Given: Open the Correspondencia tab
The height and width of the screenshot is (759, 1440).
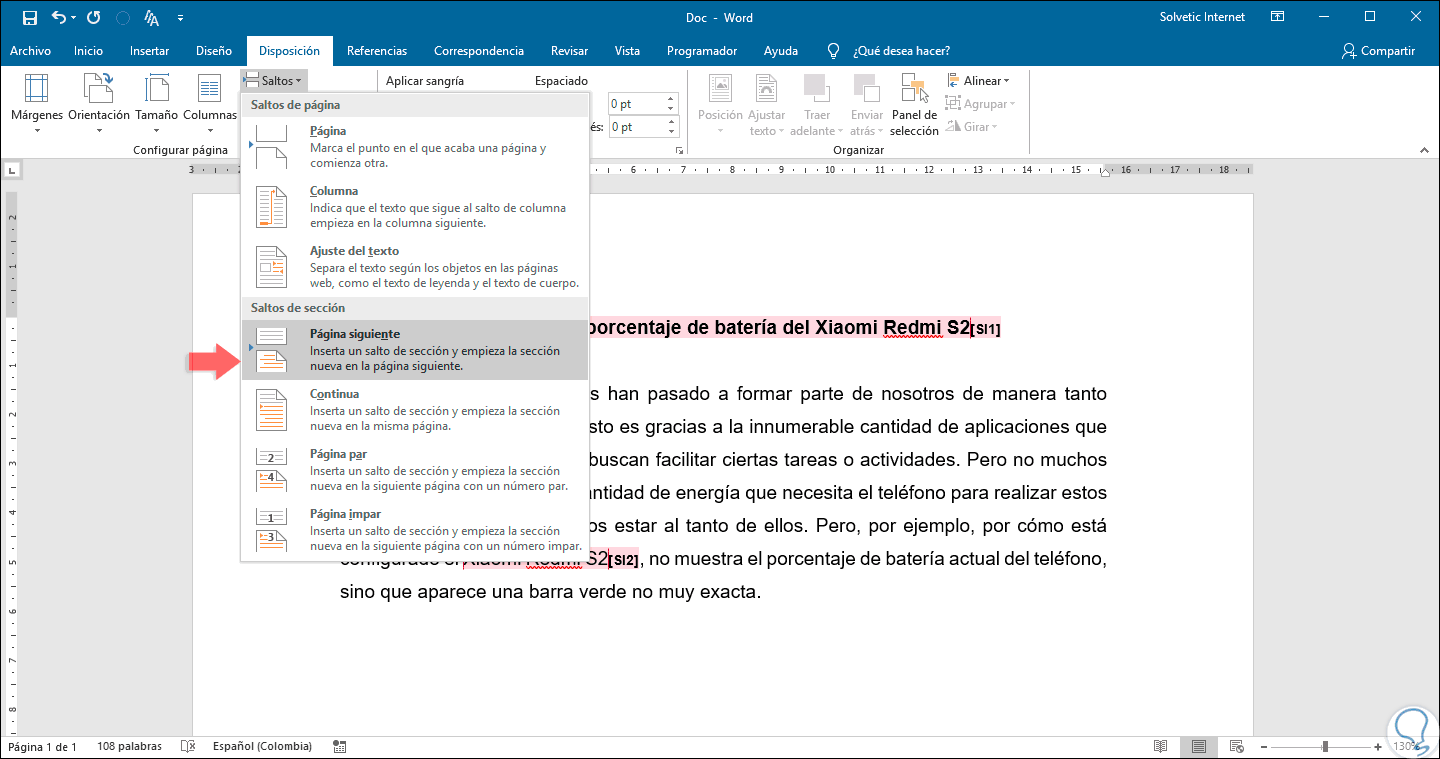Looking at the screenshot, I should click(x=479, y=51).
